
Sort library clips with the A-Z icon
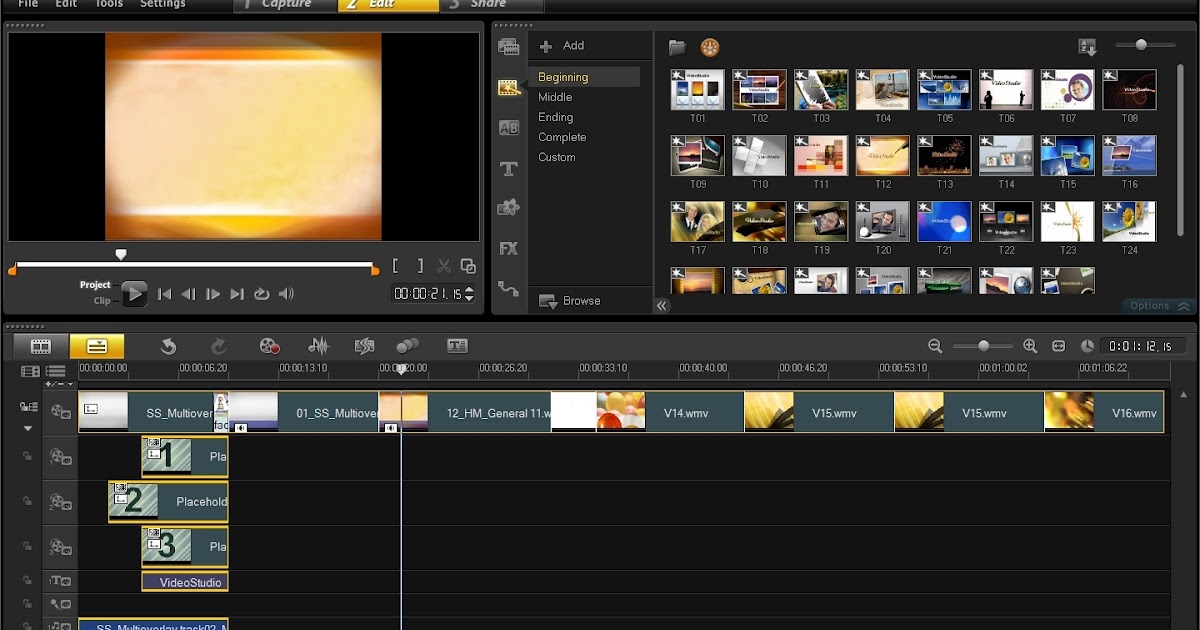(x=1088, y=47)
